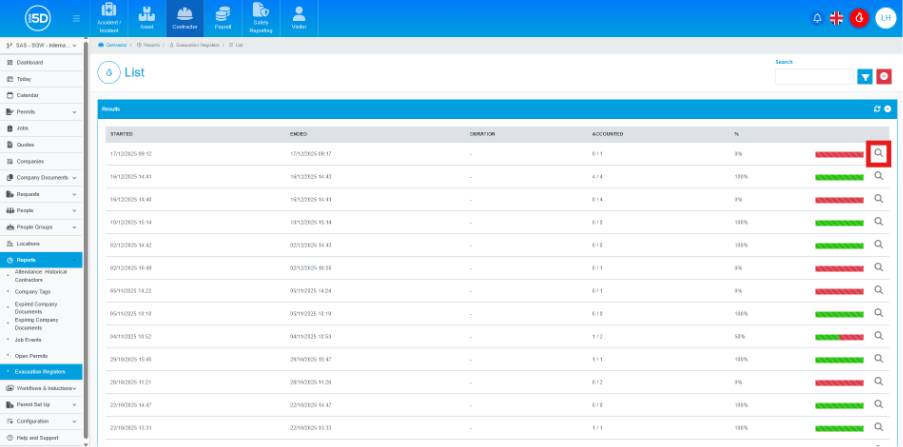Open the SAS - SOW site dropdown
Viewport: 903px width, 447px height.
[x=42, y=46]
